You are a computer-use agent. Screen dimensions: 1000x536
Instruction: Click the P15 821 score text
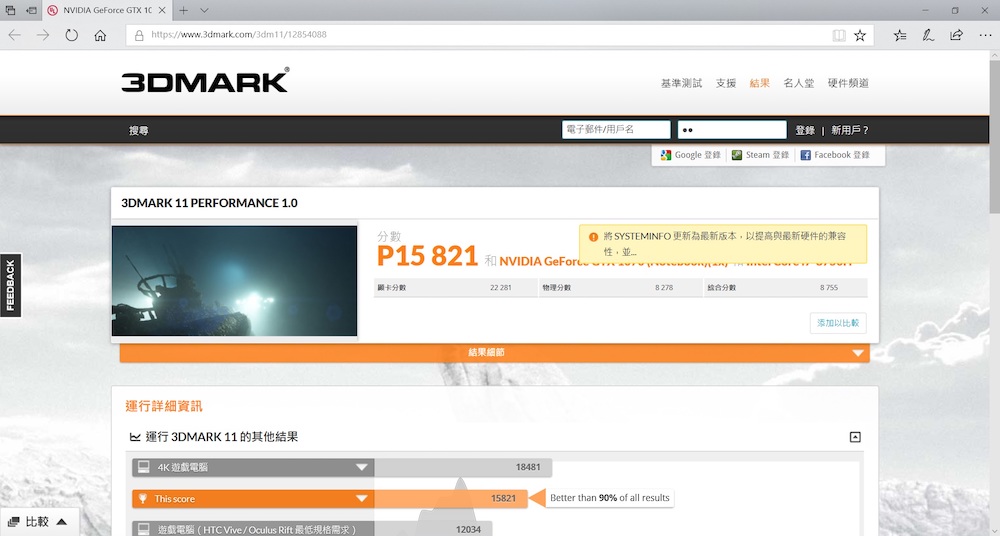[x=427, y=257]
